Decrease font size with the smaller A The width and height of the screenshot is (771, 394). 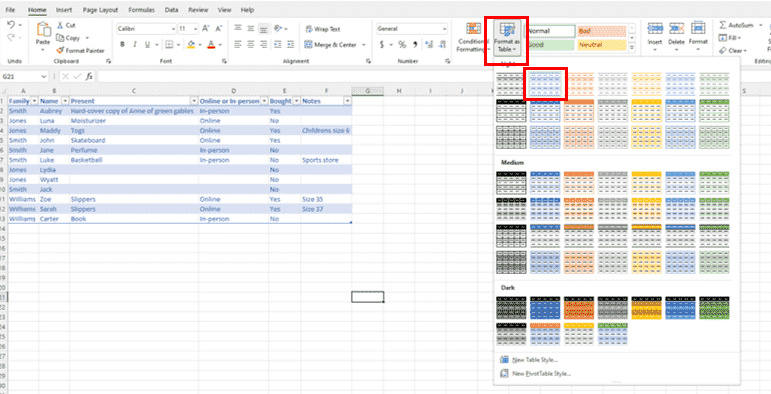219,29
